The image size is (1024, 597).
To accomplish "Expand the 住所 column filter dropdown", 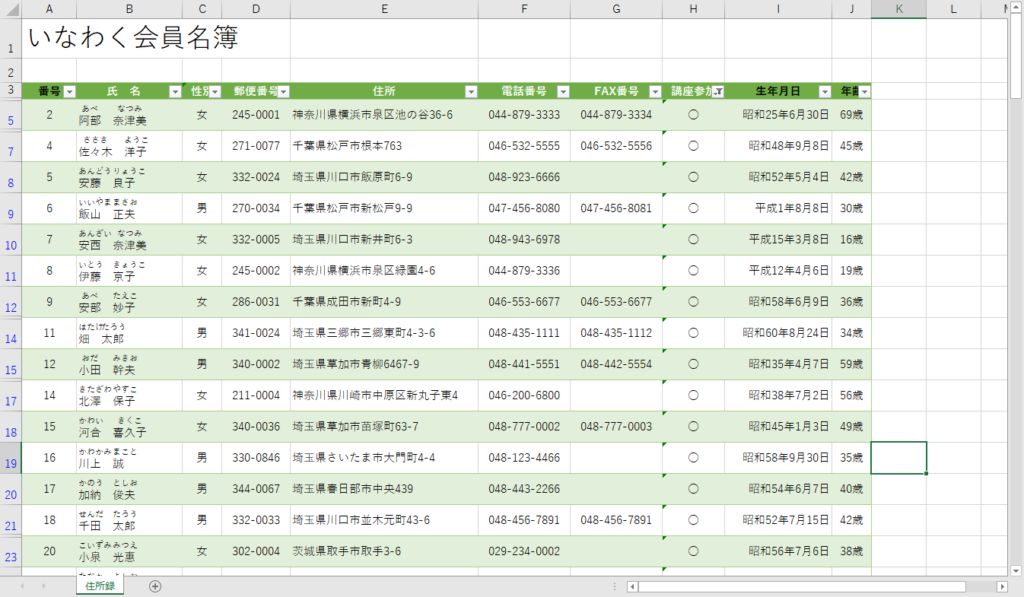I will point(471,91).
